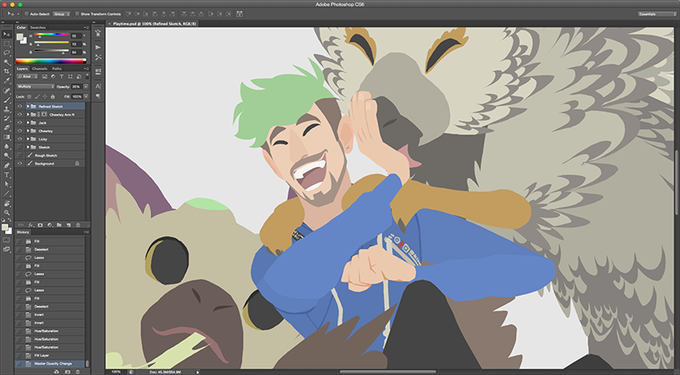Open the Essentials workspace dropdown

click(657, 14)
